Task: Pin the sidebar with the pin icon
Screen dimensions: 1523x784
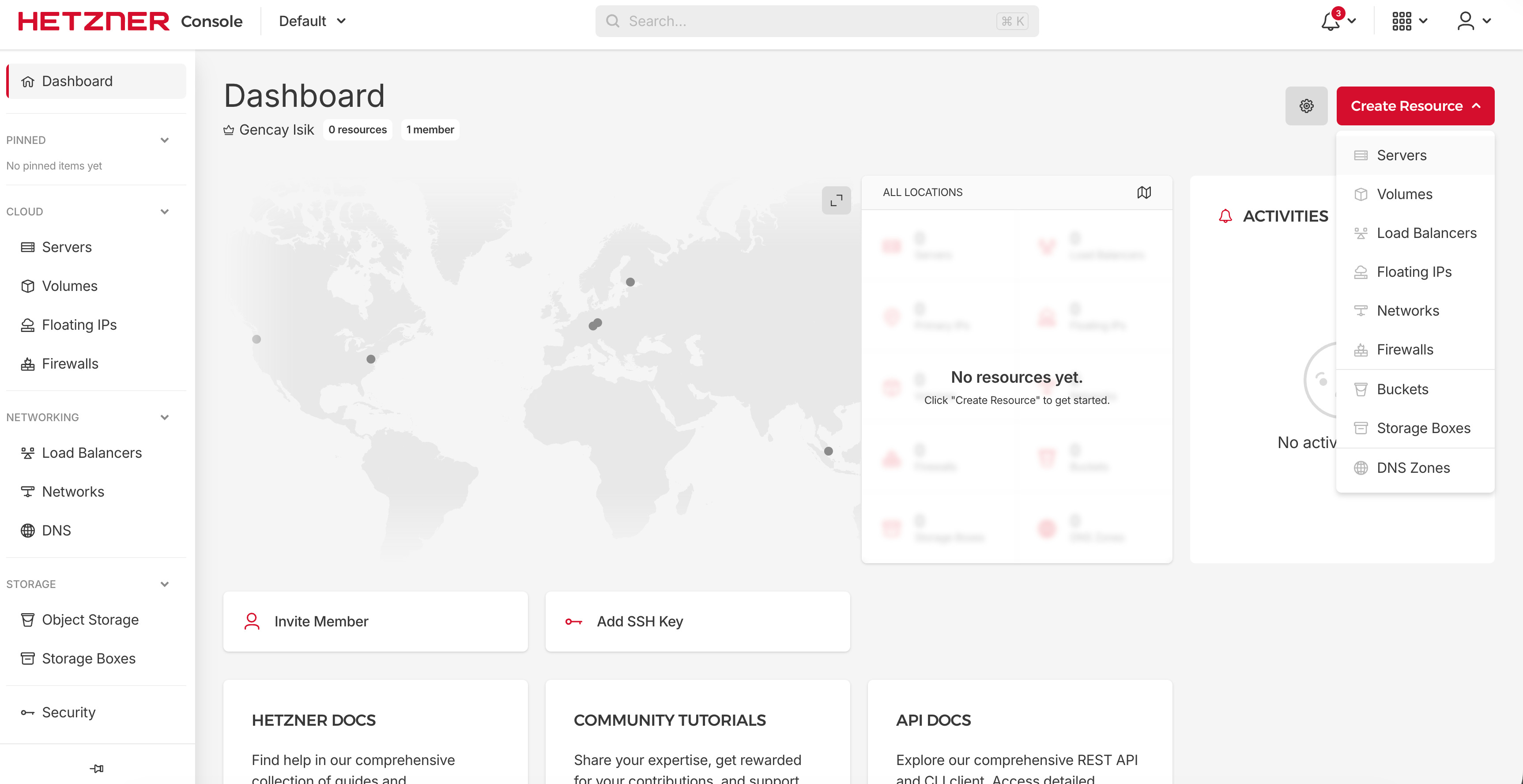Action: click(97, 768)
